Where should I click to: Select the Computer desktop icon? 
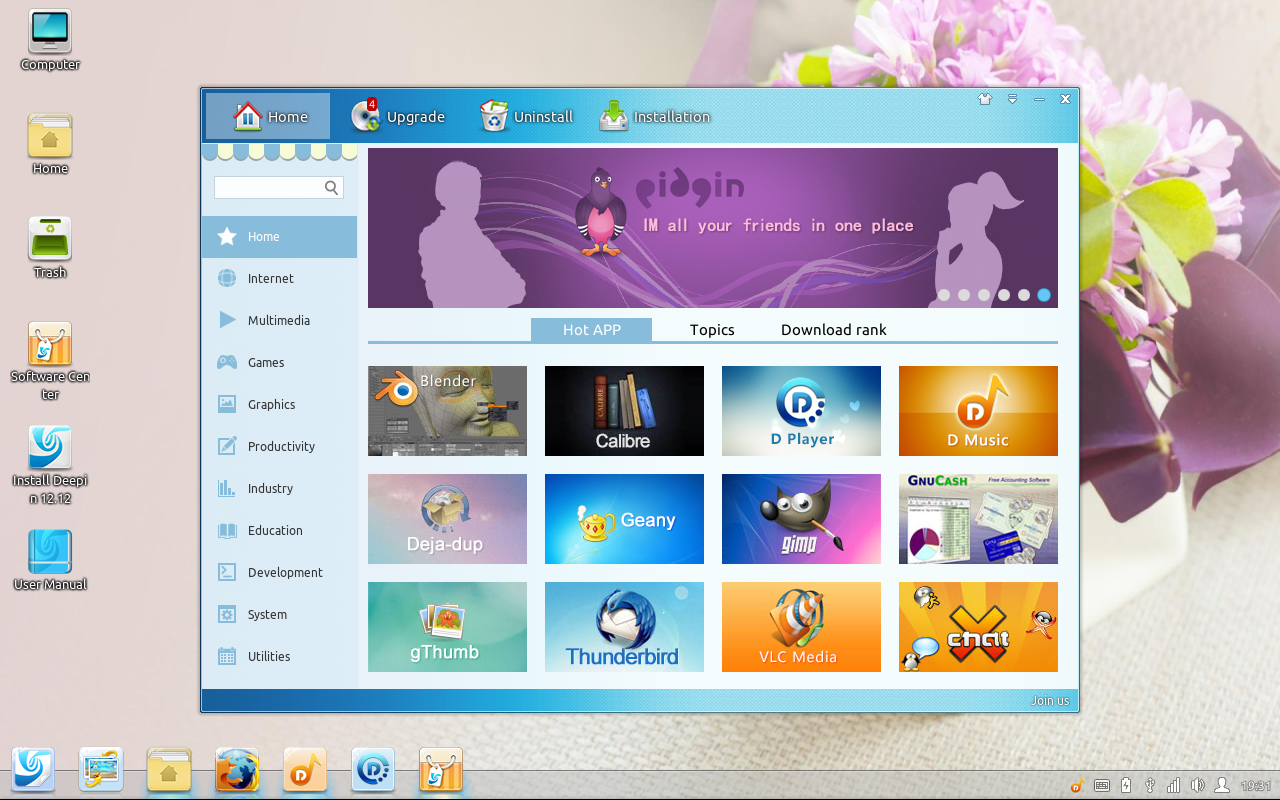point(50,41)
